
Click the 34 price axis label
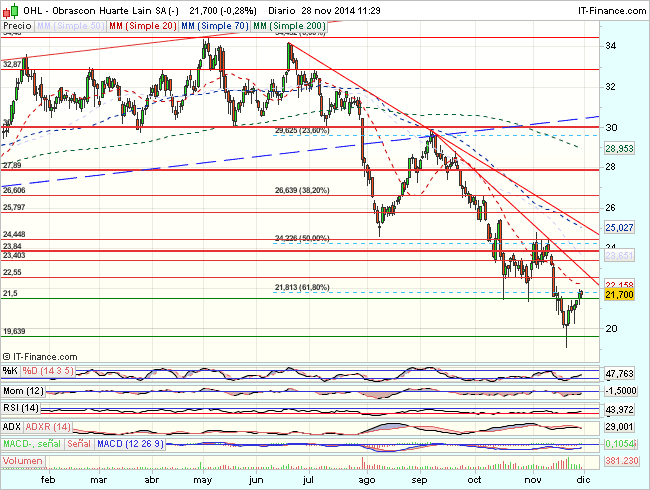point(611,46)
